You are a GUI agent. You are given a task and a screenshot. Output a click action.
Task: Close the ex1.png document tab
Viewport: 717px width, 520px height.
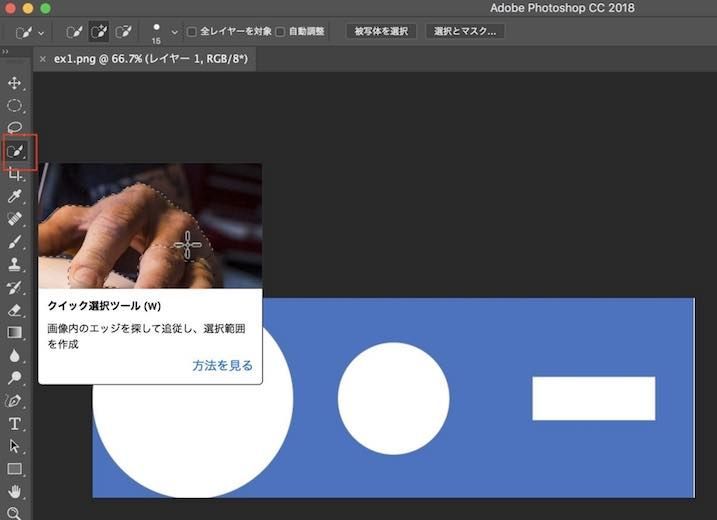click(43, 59)
